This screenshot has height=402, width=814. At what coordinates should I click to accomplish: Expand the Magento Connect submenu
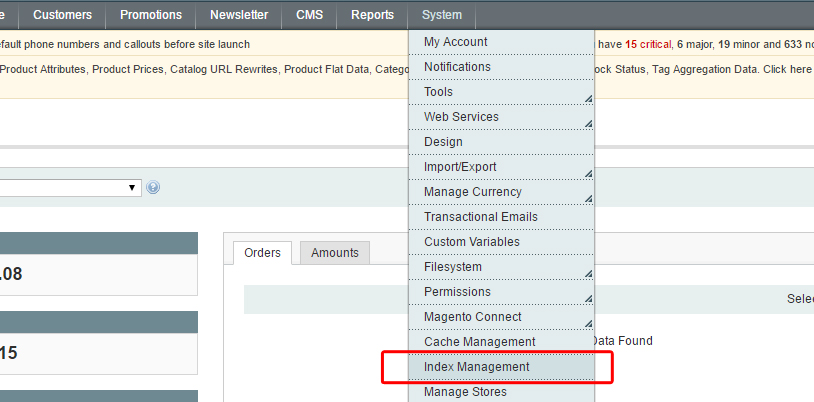coord(501,317)
